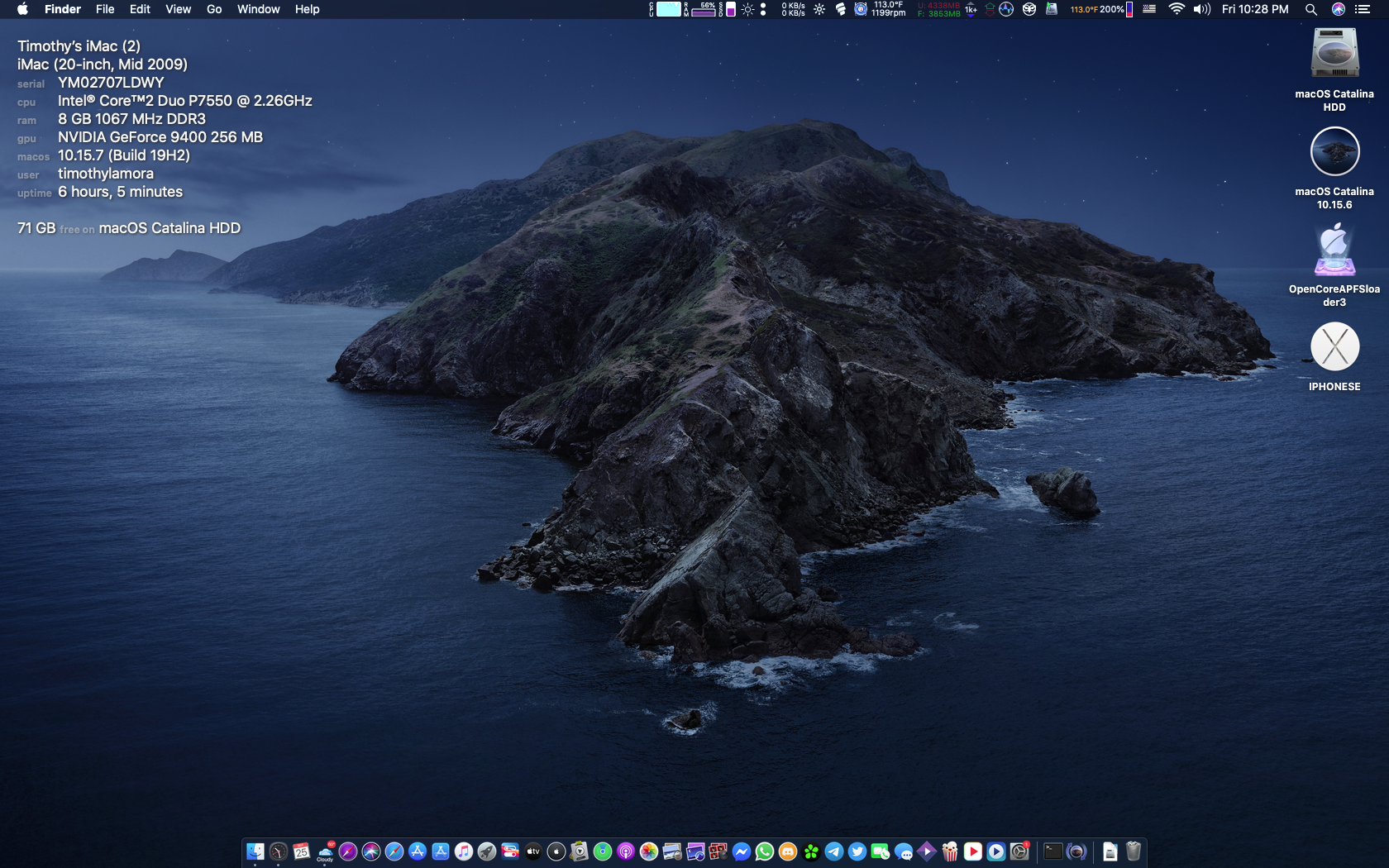Open the Apple menu

coord(22,9)
